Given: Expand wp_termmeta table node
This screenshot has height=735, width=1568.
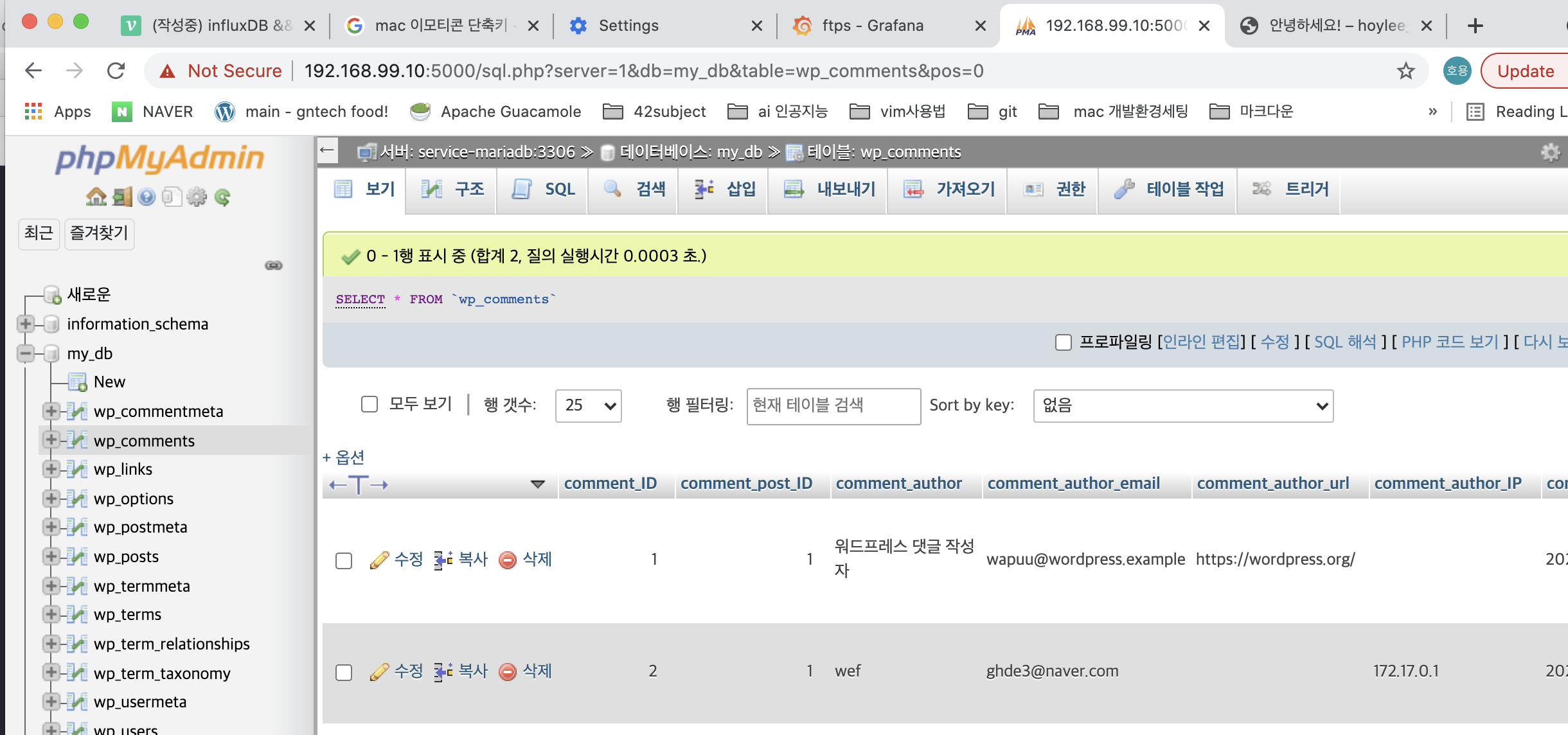Looking at the screenshot, I should coord(51,586).
